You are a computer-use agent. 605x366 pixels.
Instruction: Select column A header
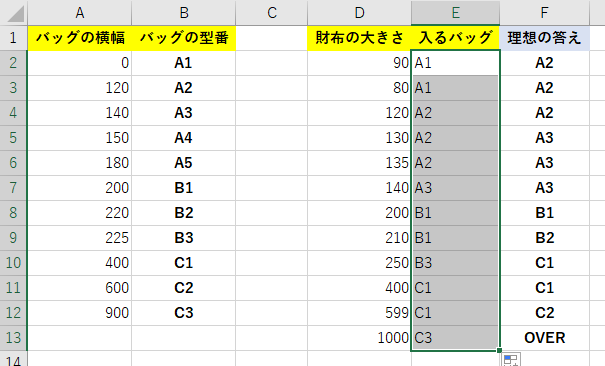click(x=79, y=13)
